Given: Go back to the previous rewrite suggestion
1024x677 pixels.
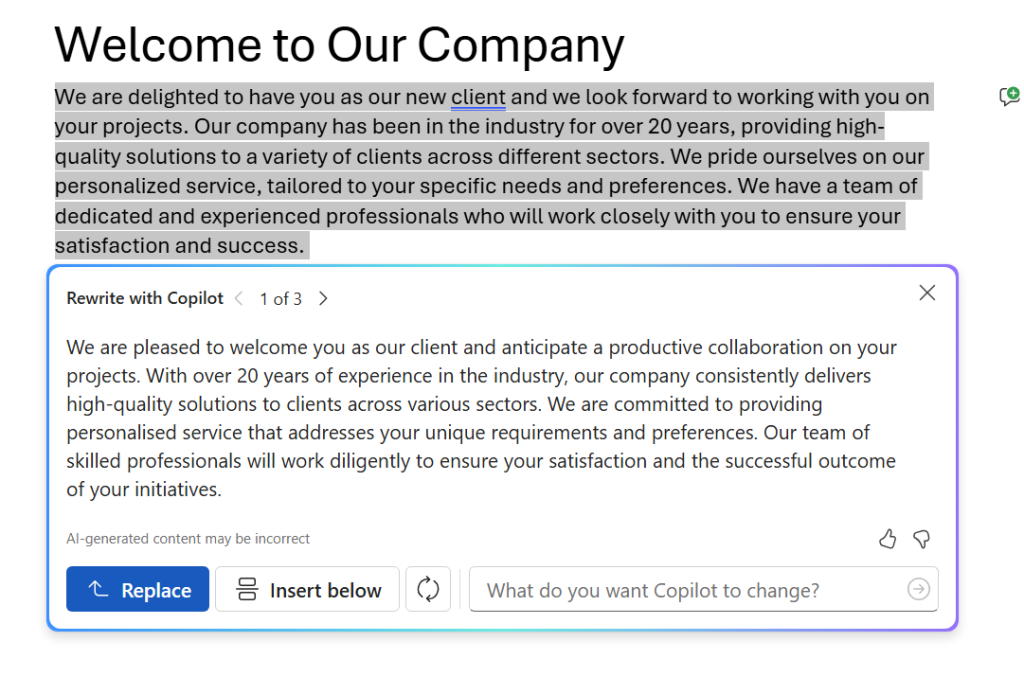Looking at the screenshot, I should [238, 298].
